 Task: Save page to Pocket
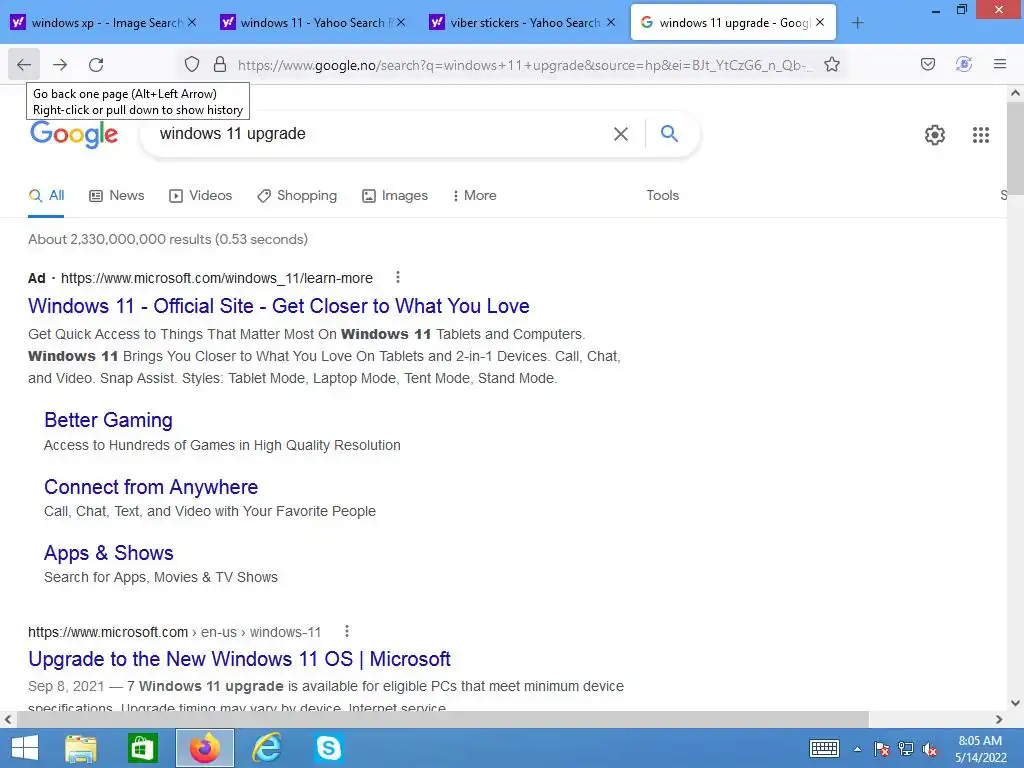coord(927,64)
